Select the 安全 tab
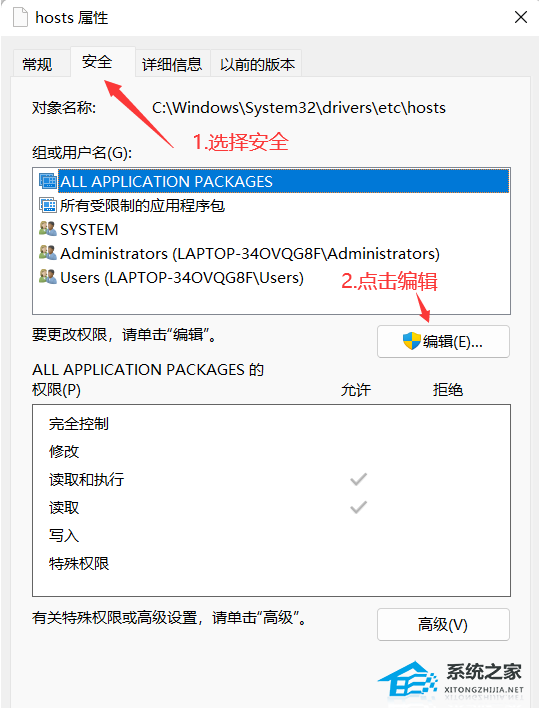Viewport: 539px width, 708px height. pyautogui.click(x=97, y=62)
